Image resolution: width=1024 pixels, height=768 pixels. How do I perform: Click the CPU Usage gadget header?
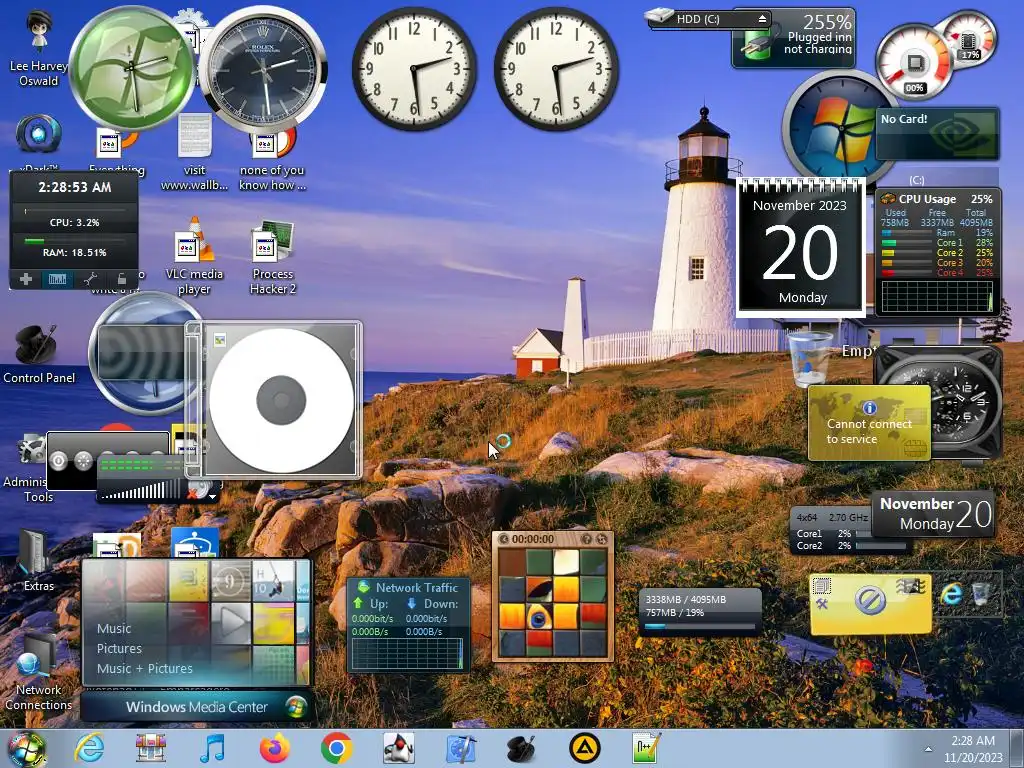click(937, 199)
